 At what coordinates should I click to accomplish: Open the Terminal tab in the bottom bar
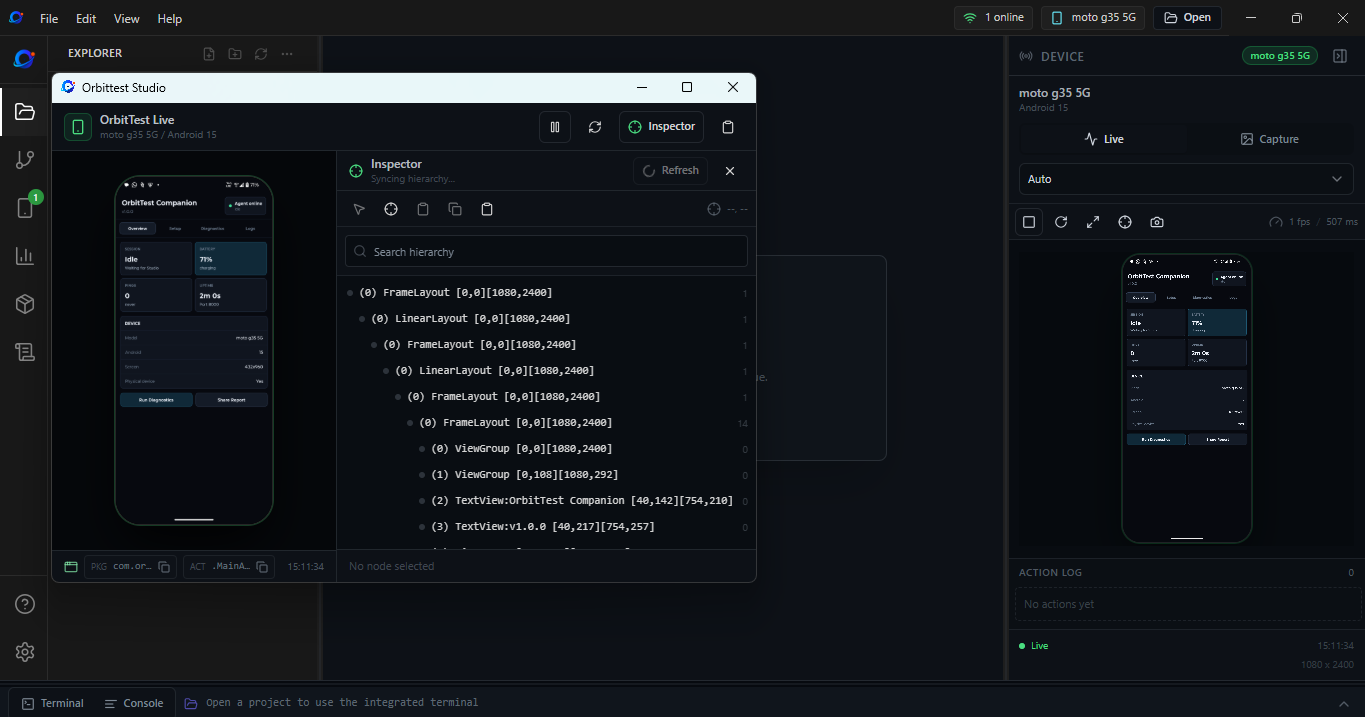click(53, 703)
